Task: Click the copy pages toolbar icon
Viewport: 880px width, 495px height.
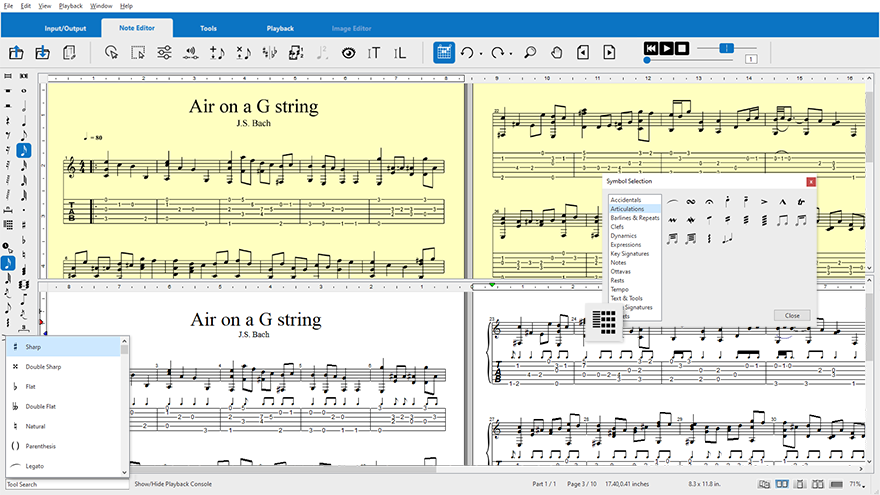Action: pos(70,53)
